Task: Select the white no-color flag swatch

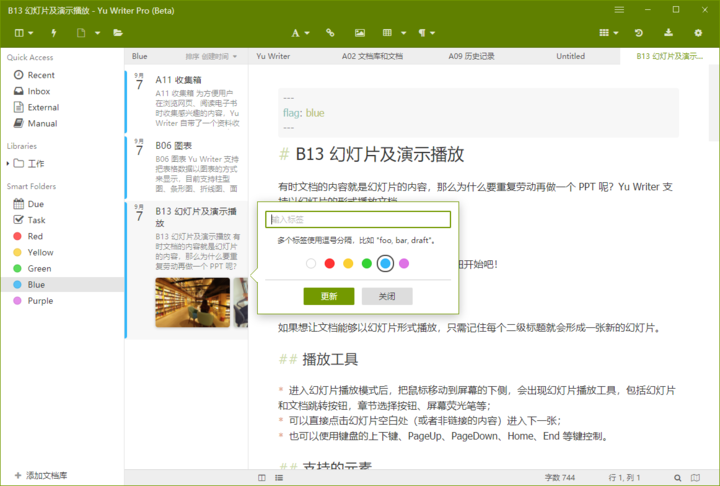Action: (x=311, y=263)
